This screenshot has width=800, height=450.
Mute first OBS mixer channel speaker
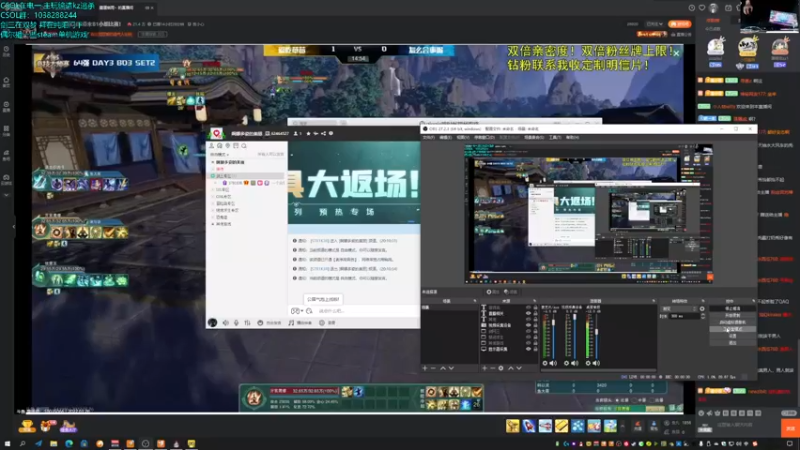point(553,363)
